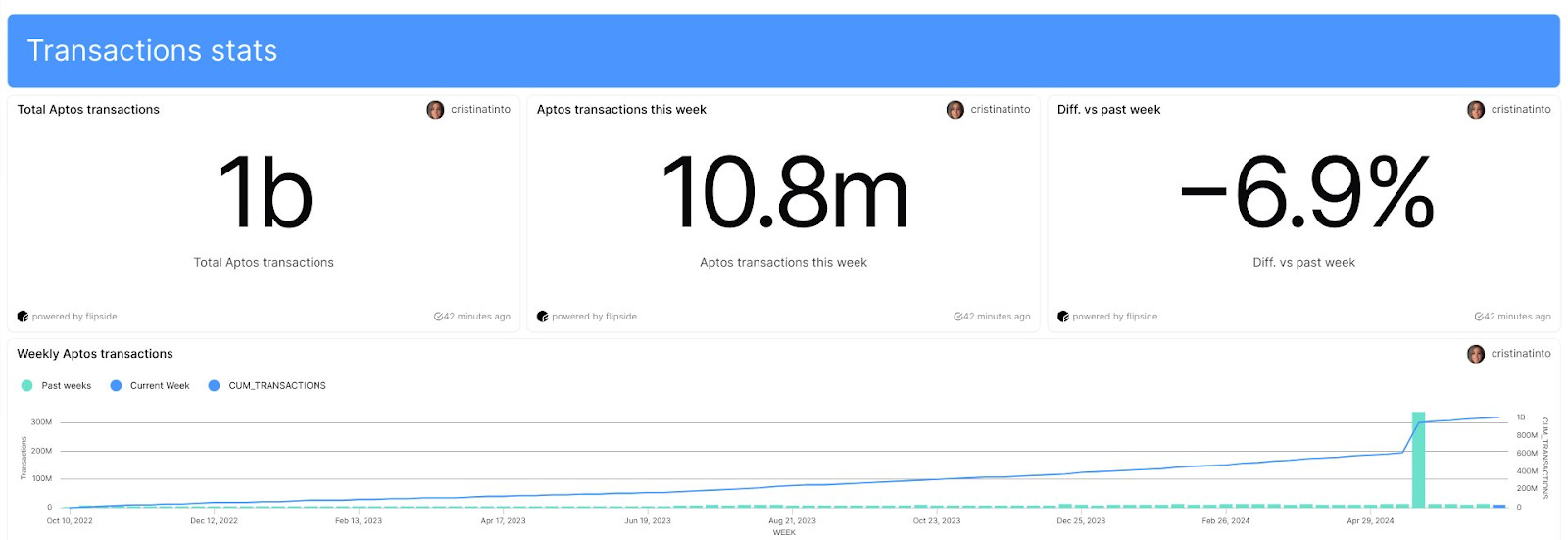1568x540 pixels.
Task: Open cristinatinto profile link on Diff. vs past week card
Action: coord(1520,110)
